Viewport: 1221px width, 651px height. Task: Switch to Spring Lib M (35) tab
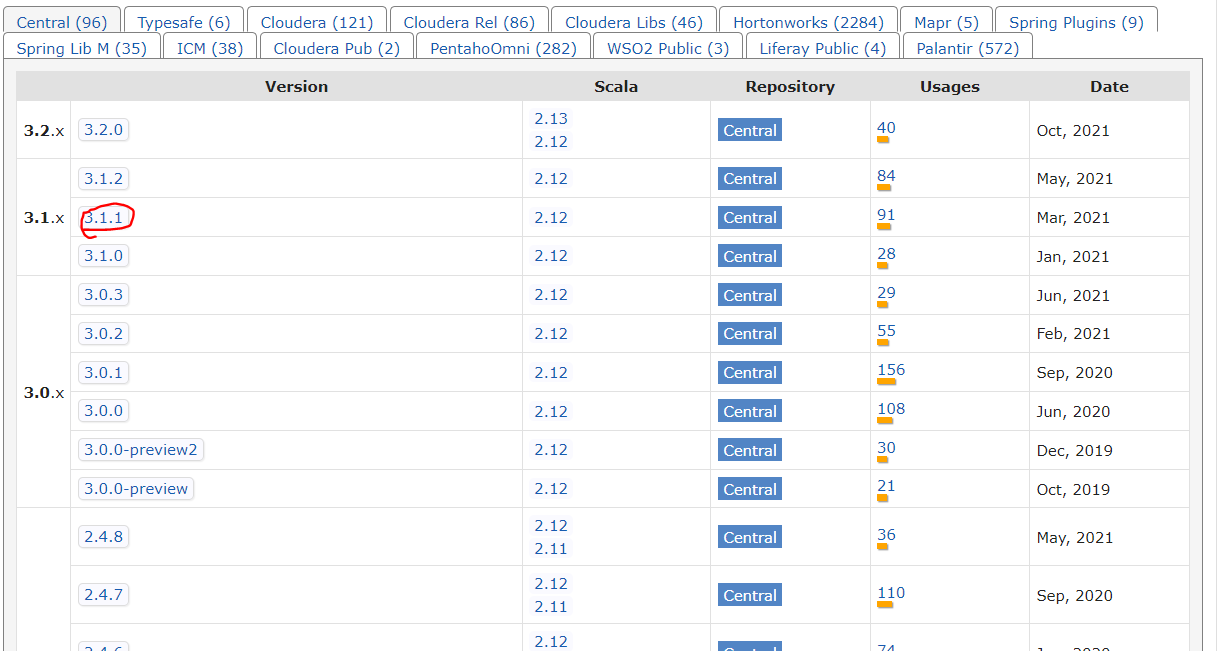pyautogui.click(x=81, y=47)
